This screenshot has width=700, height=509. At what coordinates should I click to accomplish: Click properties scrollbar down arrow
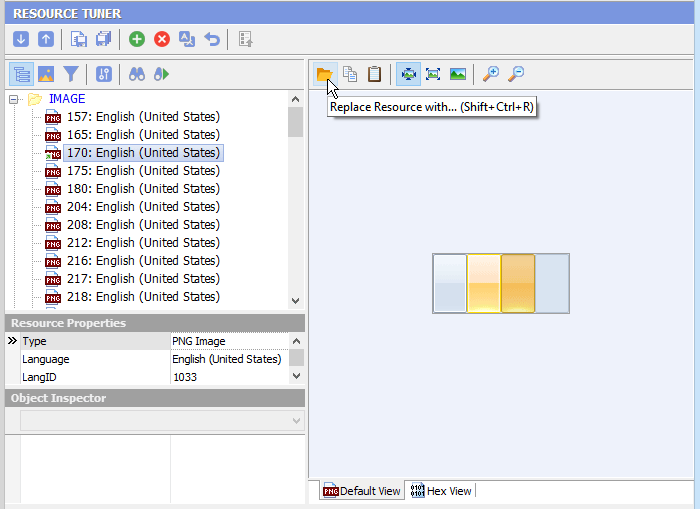[x=296, y=376]
